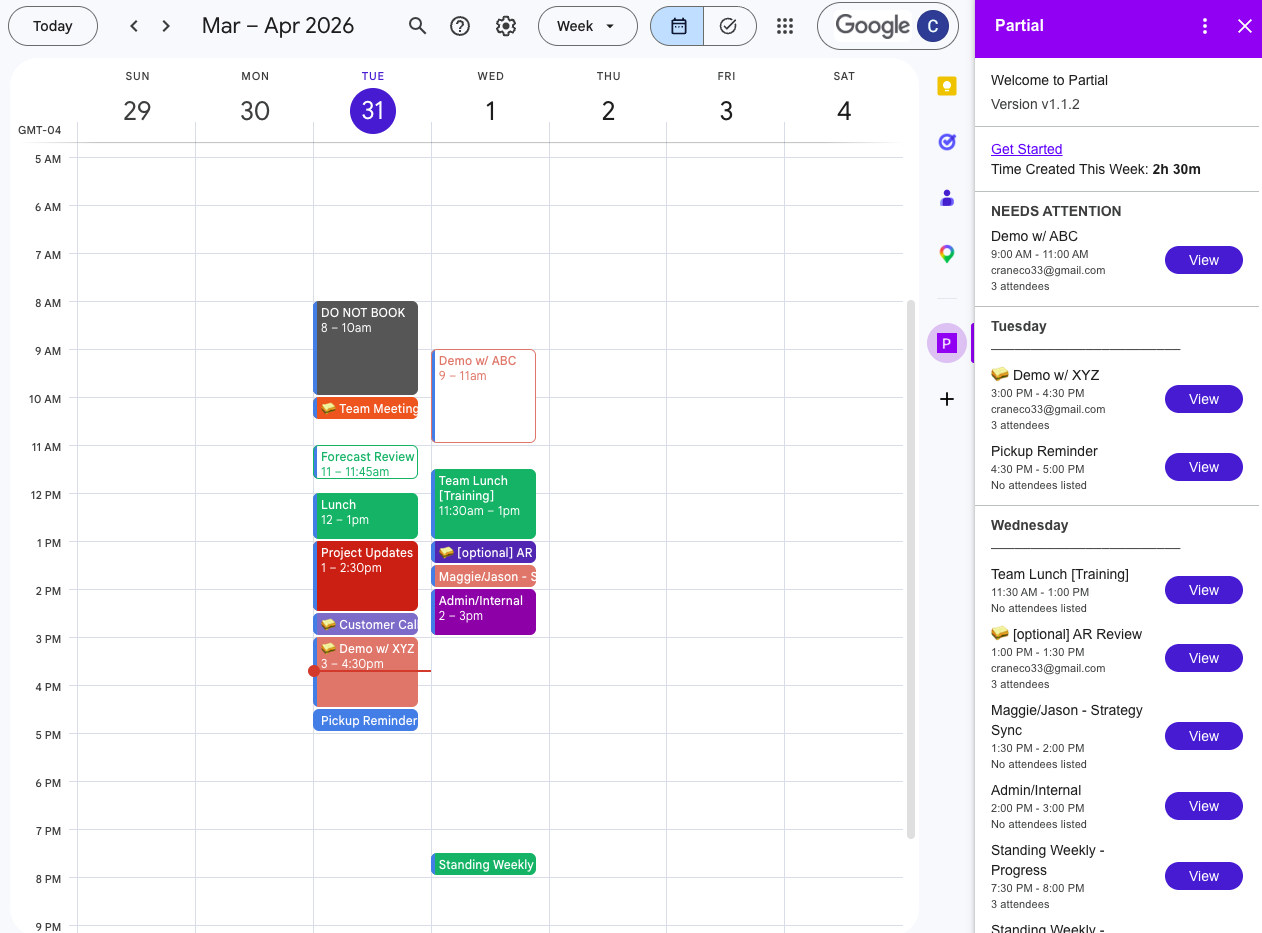Viewport: 1262px width, 933px height.
Task: View the Pickup Reminder entry
Action: point(1204,467)
